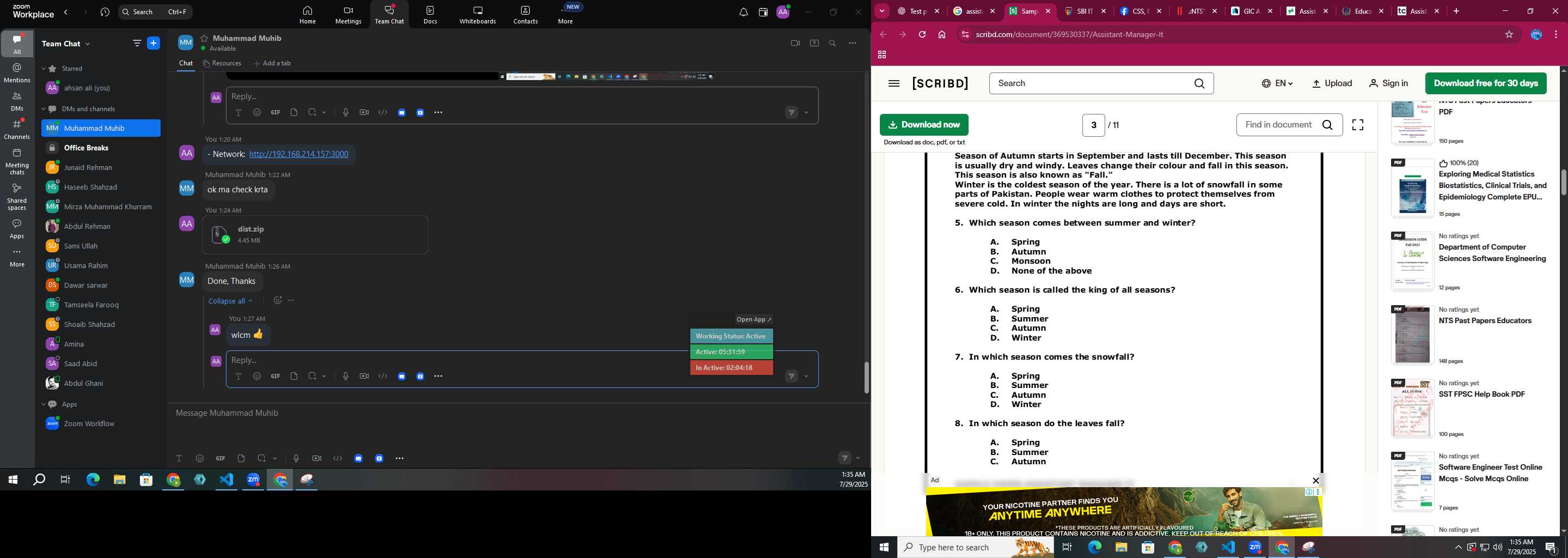The height and width of the screenshot is (558, 1568).
Task: Search within Muhammad Muhib chat
Action: point(832,43)
